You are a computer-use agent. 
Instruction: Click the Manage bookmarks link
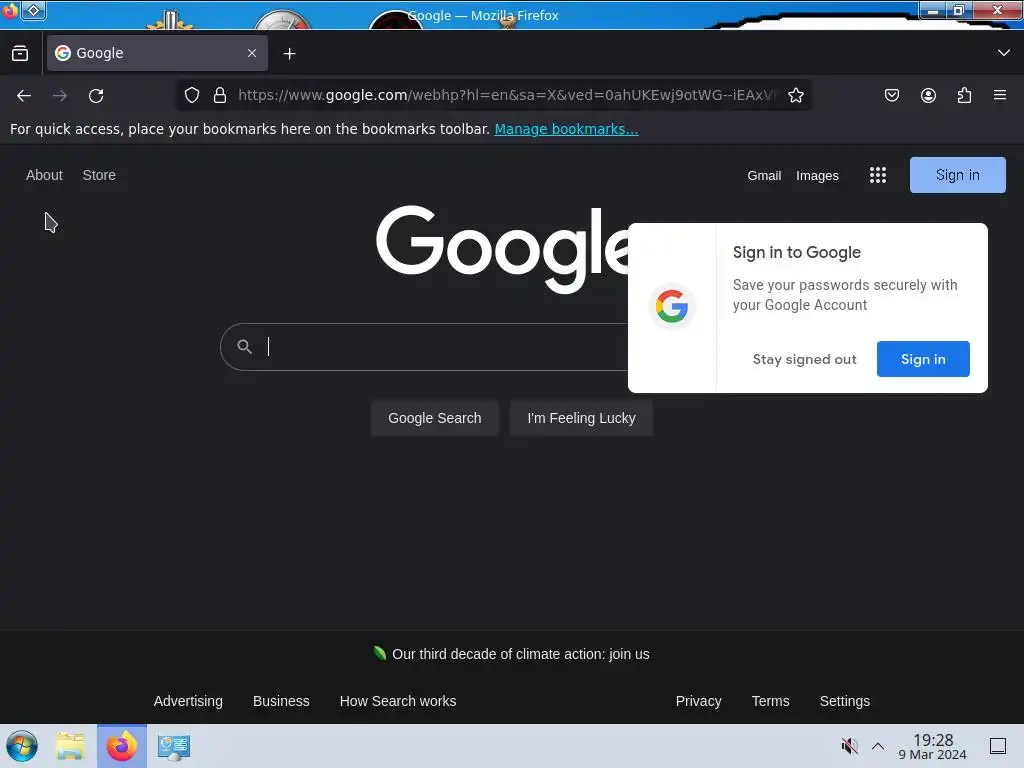(x=566, y=129)
